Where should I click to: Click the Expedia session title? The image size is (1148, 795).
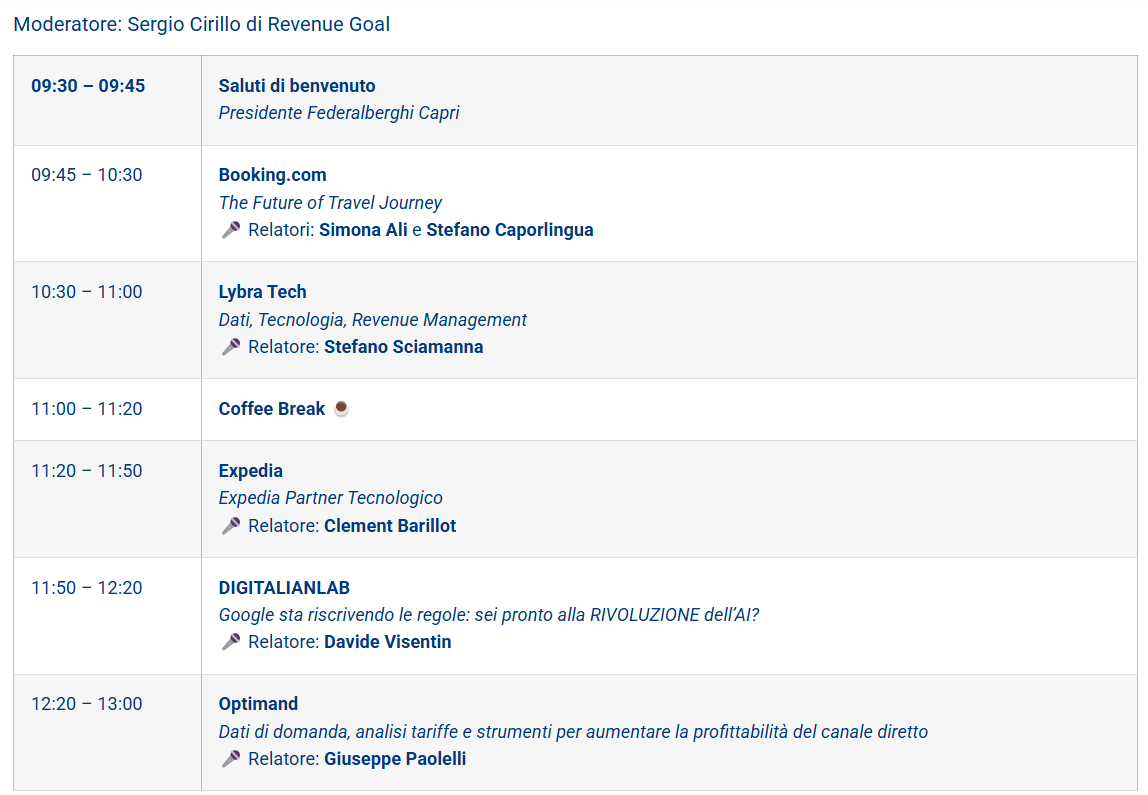250,471
